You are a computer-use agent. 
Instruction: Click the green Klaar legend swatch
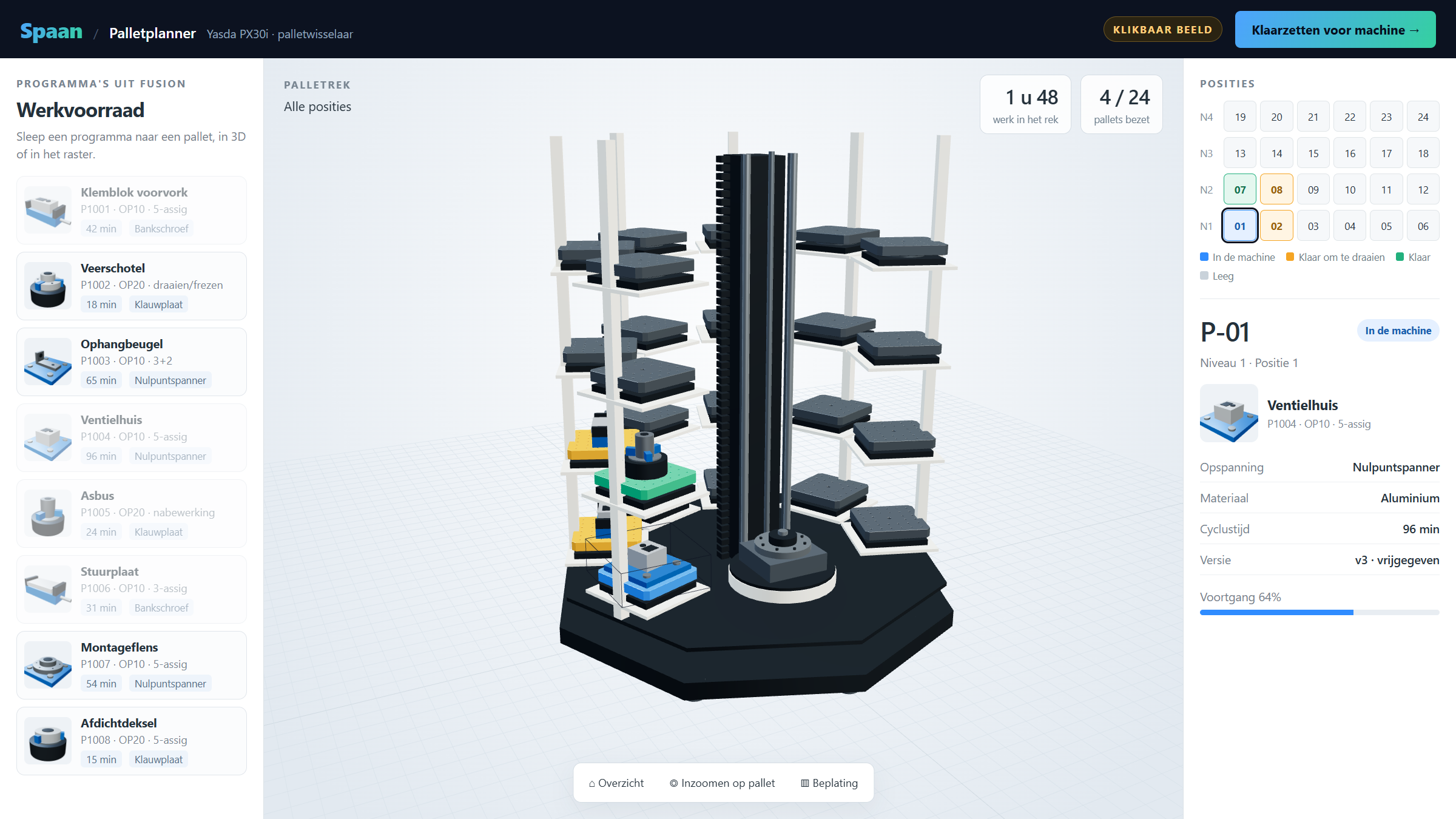[x=1400, y=257]
